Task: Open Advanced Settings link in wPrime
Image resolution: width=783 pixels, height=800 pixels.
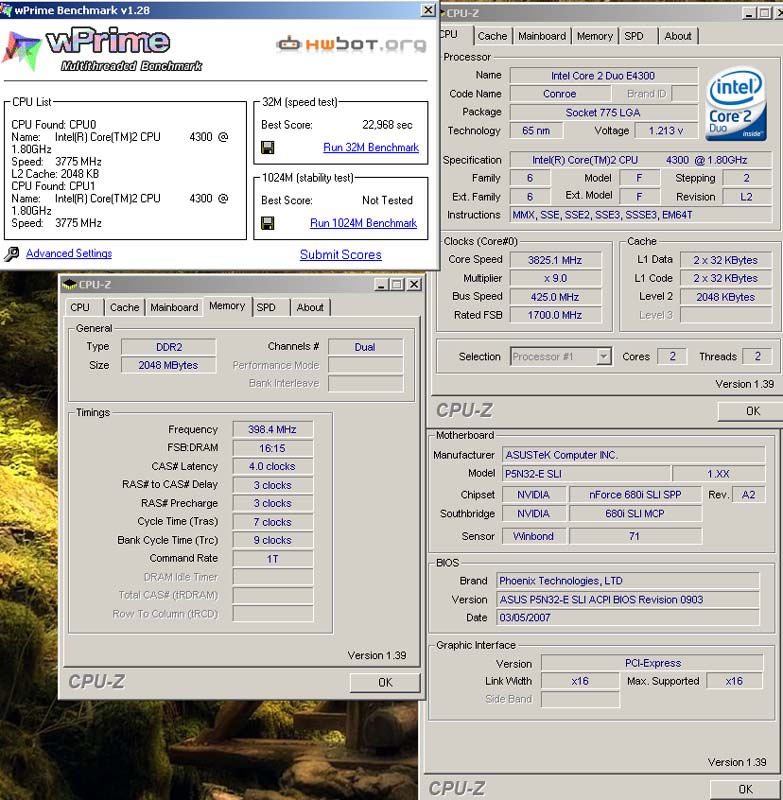Action: pyautogui.click(x=69, y=254)
